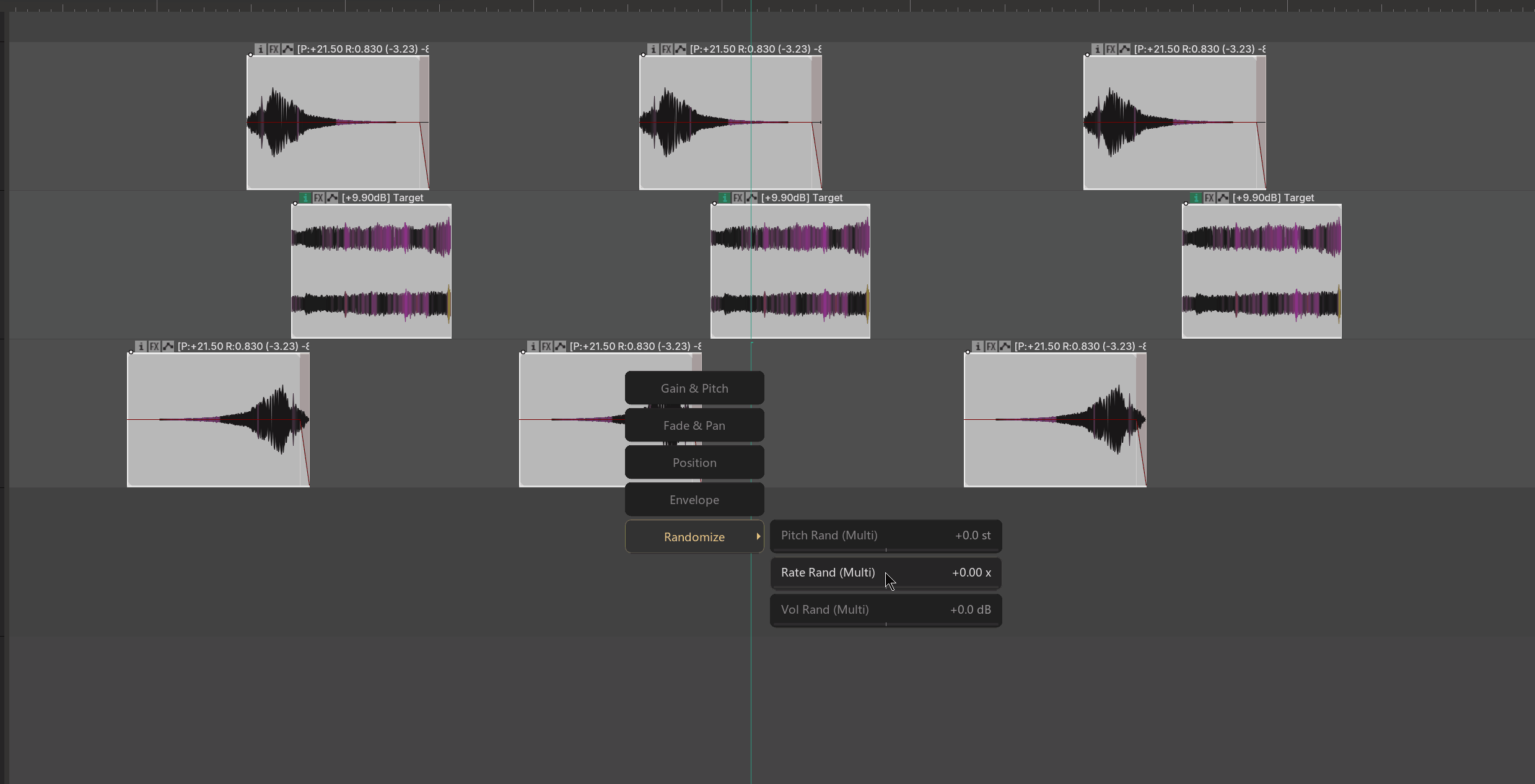
Task: Open FX icon on middle Target item
Action: 738,198
